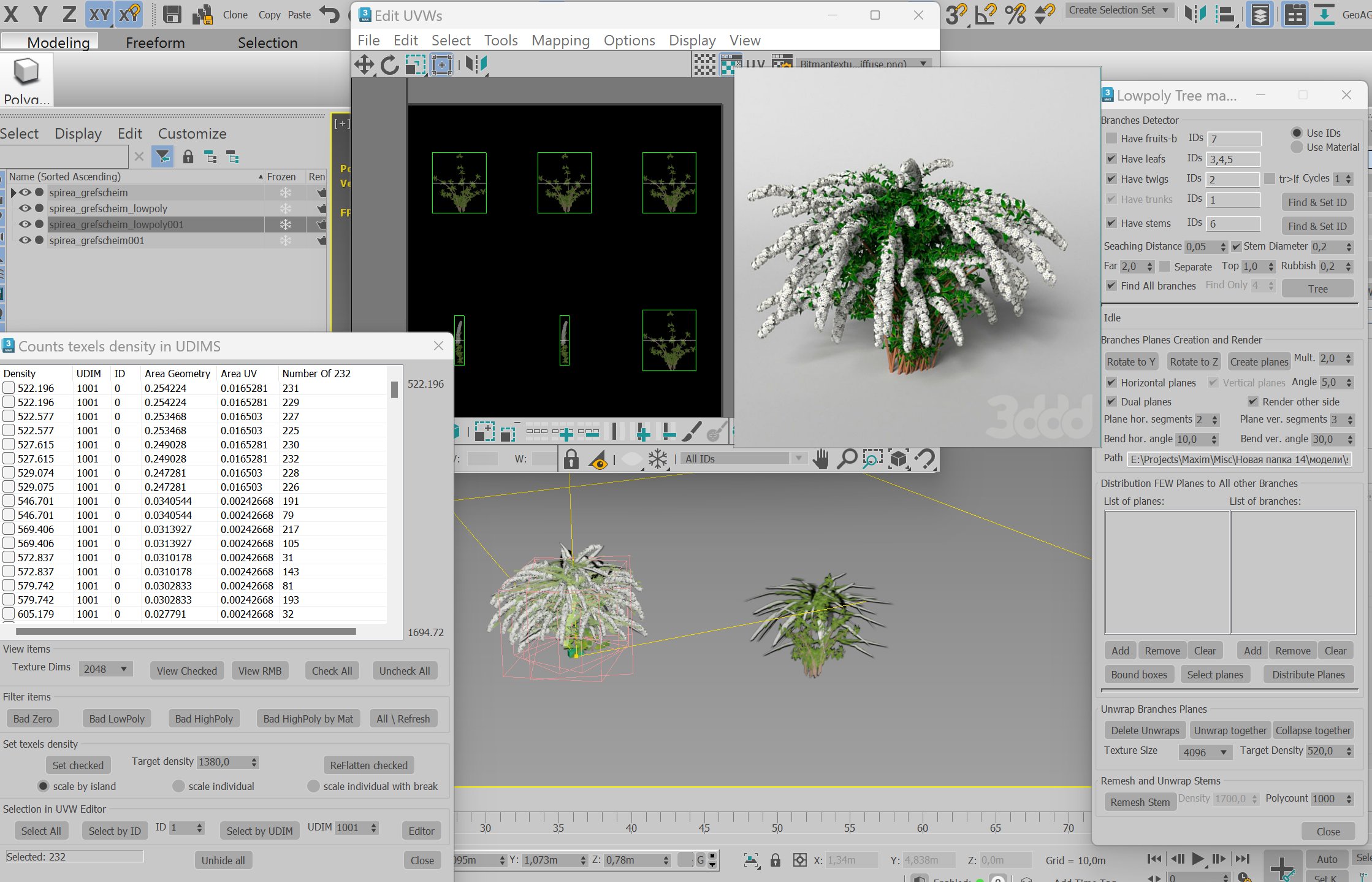Screen dimensions: 1372x882
Task: Select the Rotate tool in Edit UVWs toolbar
Action: 389,64
